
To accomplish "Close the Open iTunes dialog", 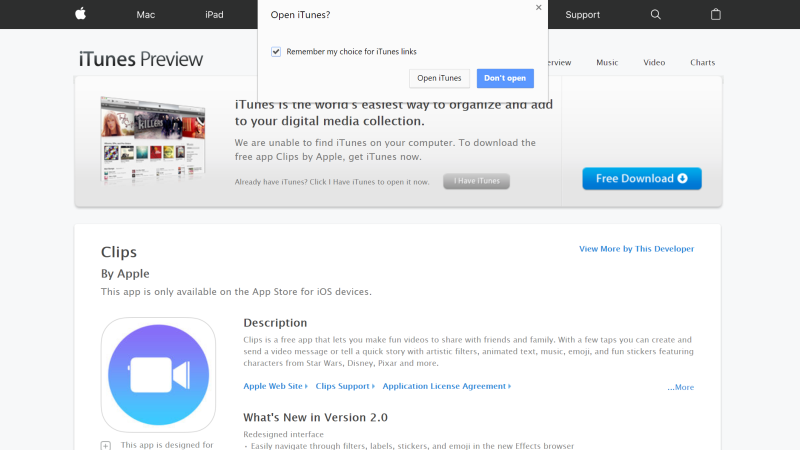I will (538, 7).
